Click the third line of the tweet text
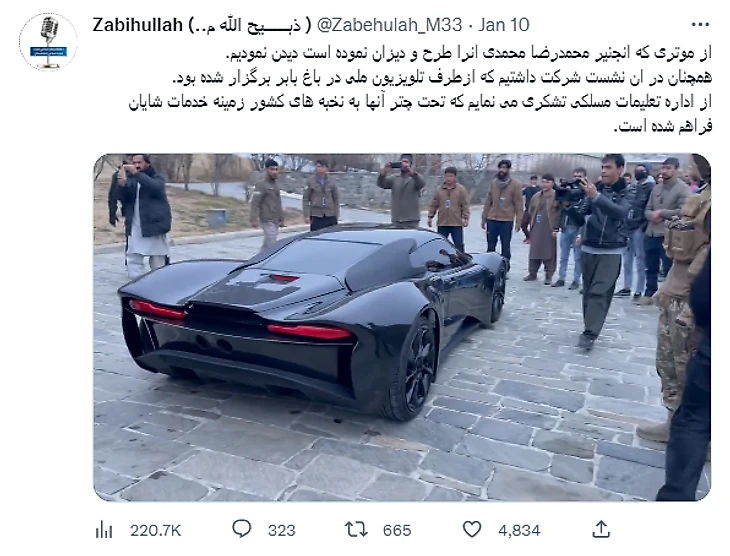The height and width of the screenshot is (556, 730). 420,102
